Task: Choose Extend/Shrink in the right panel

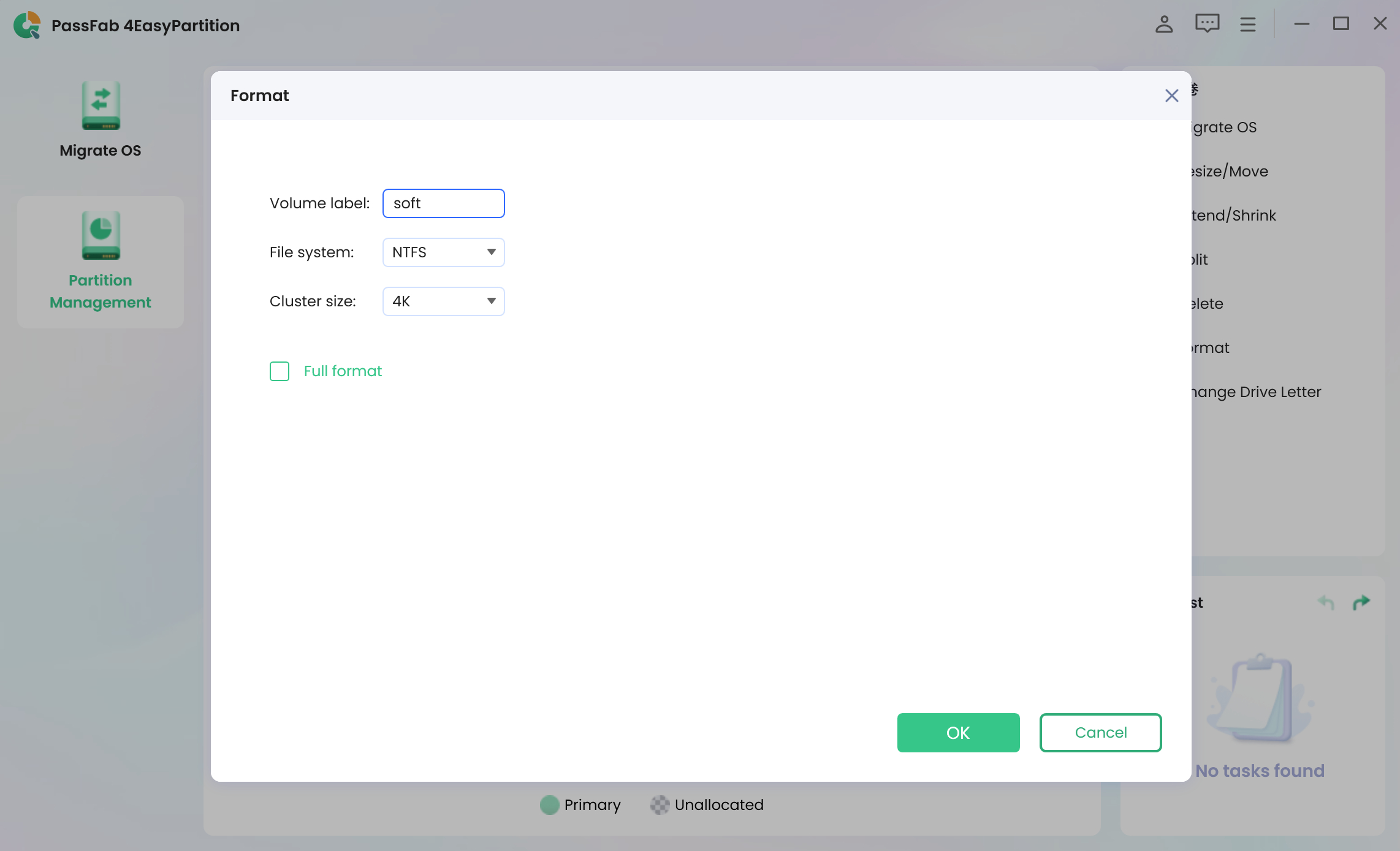Action: (1234, 216)
